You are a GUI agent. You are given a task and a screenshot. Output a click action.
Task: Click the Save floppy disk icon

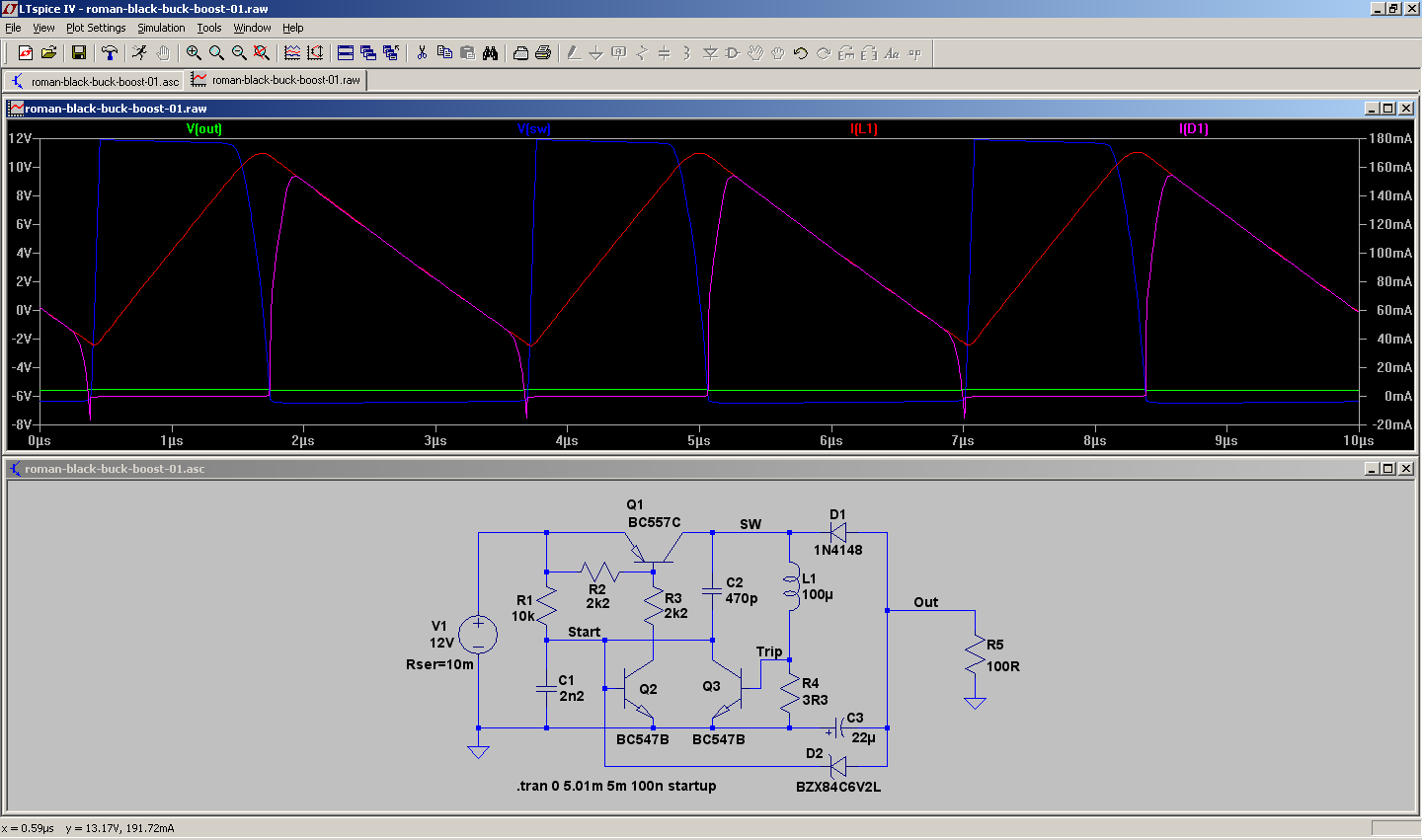click(x=79, y=53)
